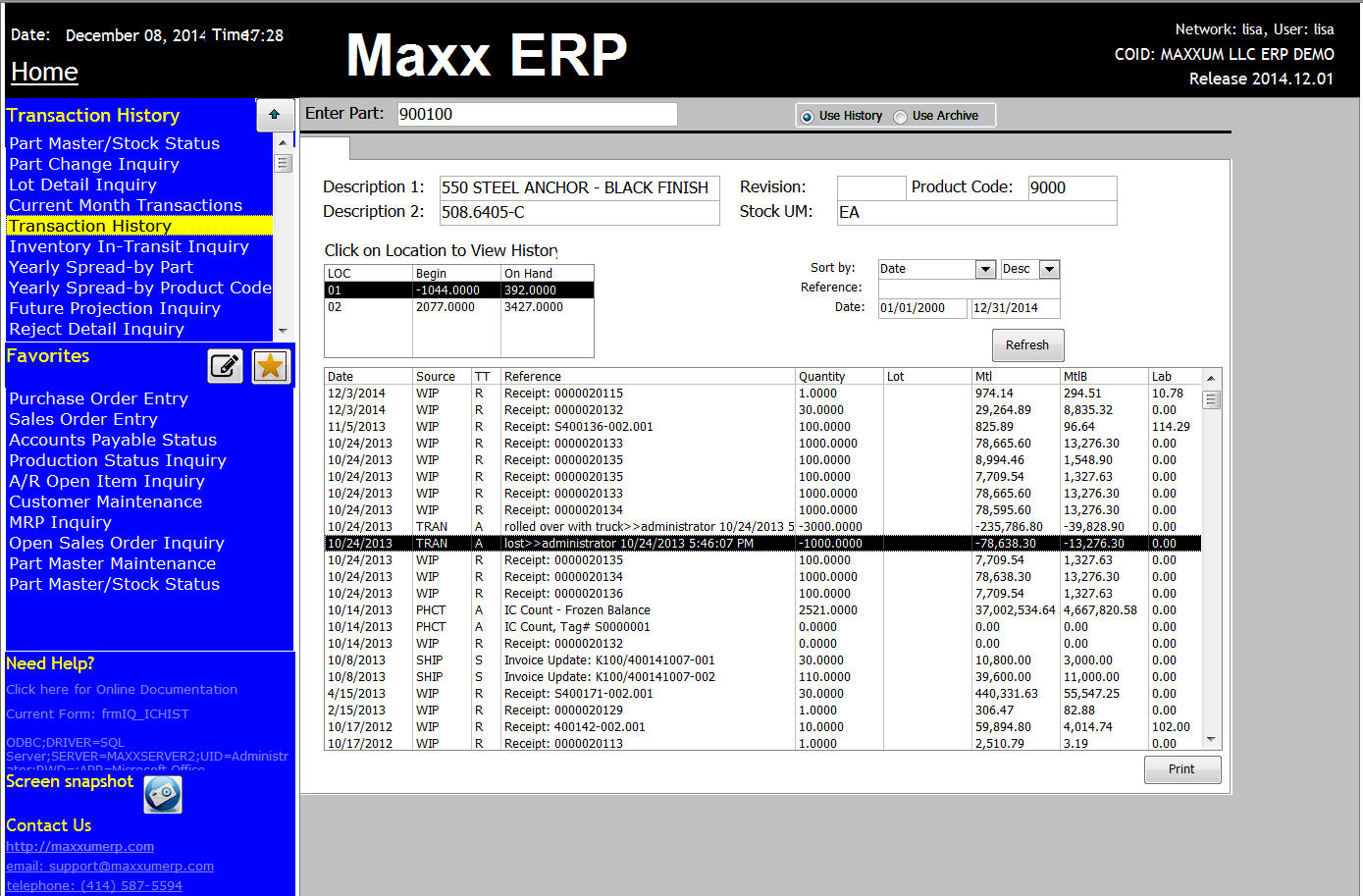This screenshot has height=896, width=1363.
Task: Open Part Master/Stock Status favorite link
Action: pyautogui.click(x=115, y=584)
